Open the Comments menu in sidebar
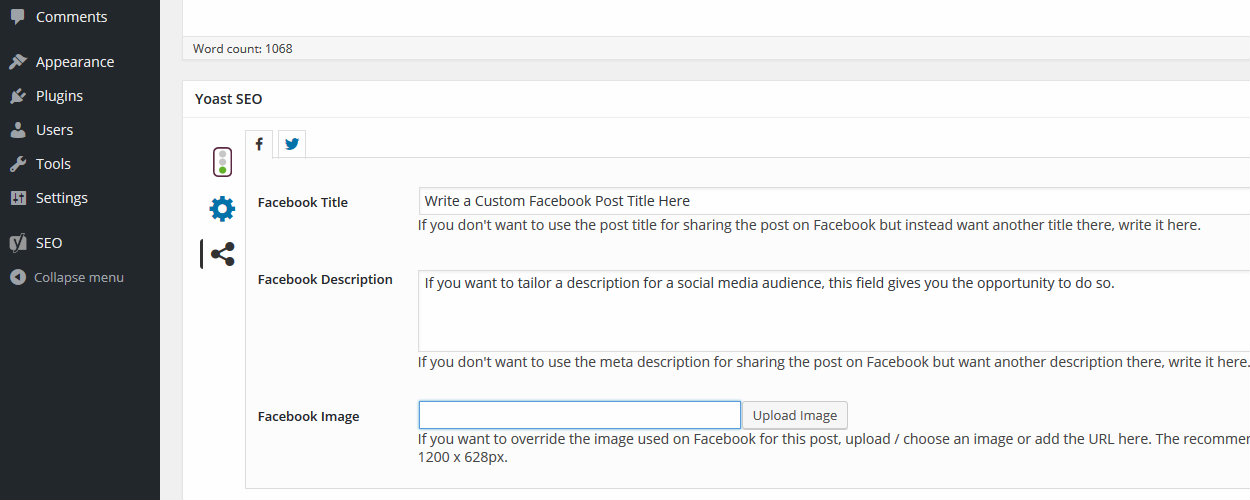 [x=80, y=17]
